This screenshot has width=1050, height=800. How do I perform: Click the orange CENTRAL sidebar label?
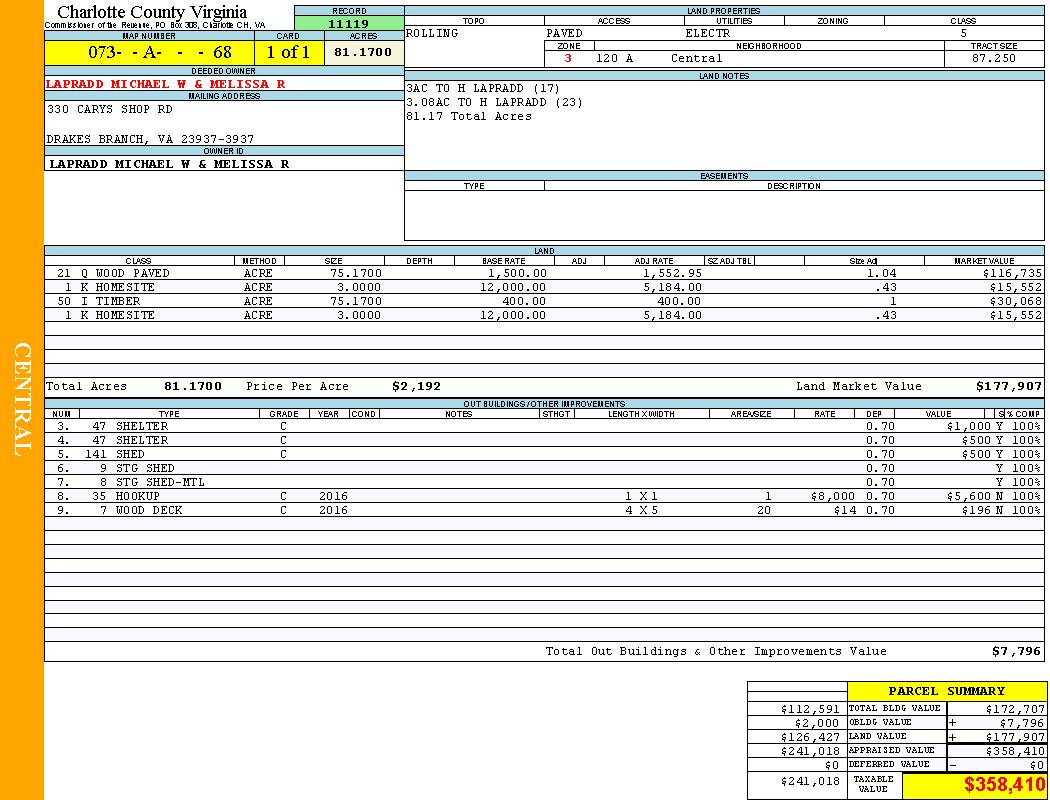coord(22,400)
